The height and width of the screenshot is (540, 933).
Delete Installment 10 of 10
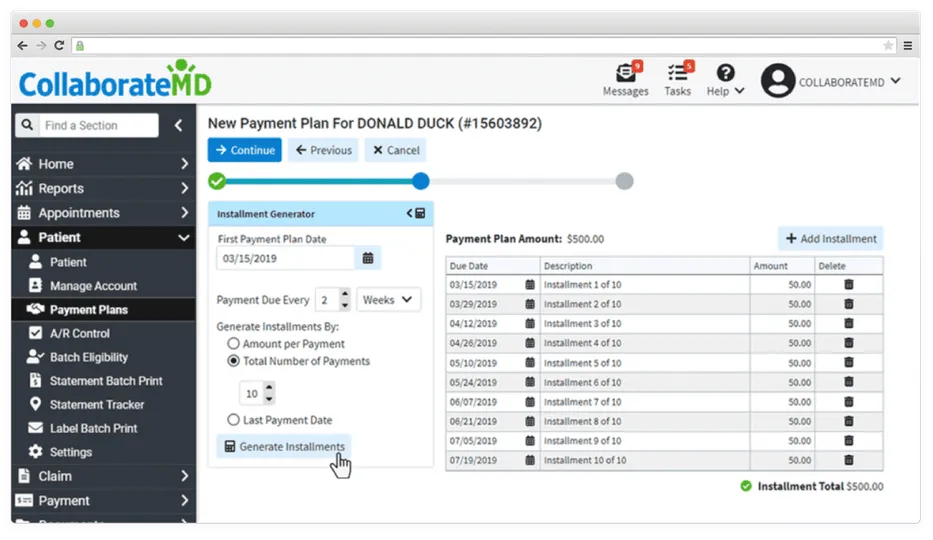pos(849,460)
